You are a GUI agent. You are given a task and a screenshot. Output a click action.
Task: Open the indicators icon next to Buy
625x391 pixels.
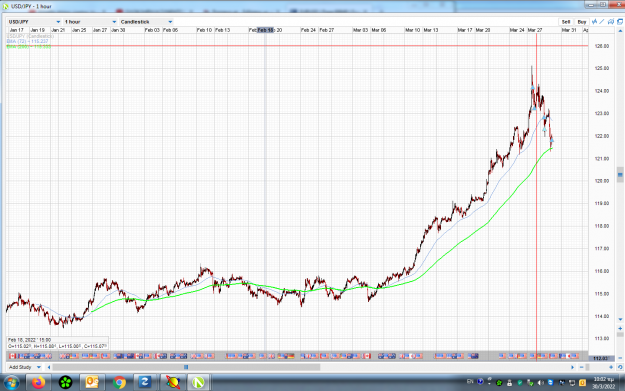pyautogui.click(x=594, y=22)
